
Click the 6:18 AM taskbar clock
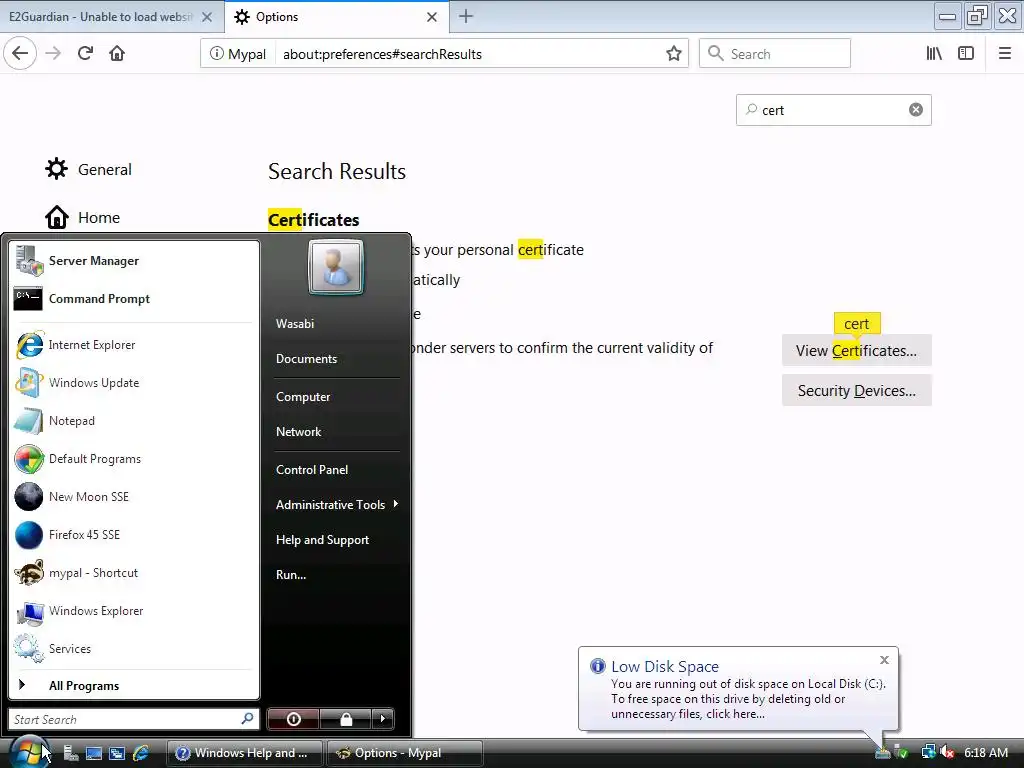[985, 753]
